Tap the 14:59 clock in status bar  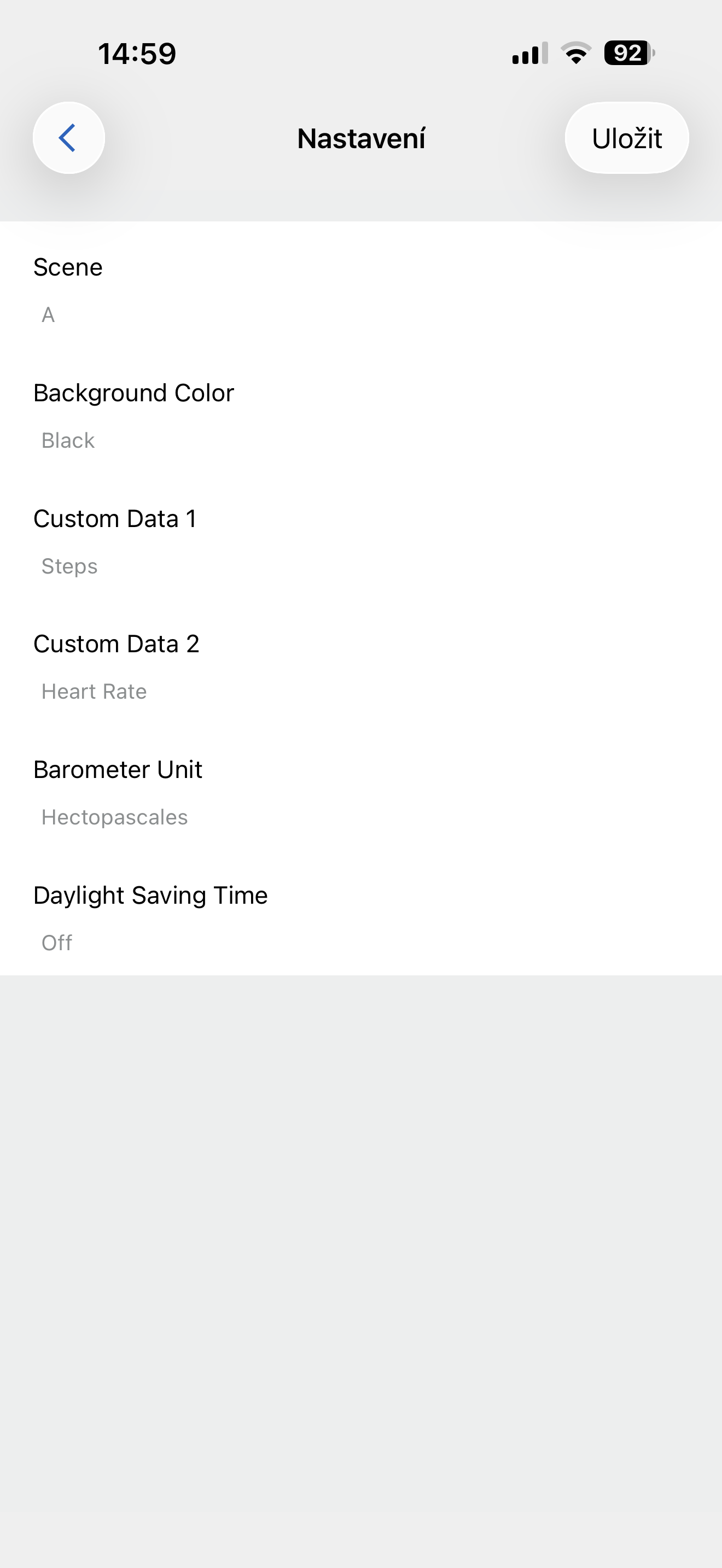[x=137, y=54]
